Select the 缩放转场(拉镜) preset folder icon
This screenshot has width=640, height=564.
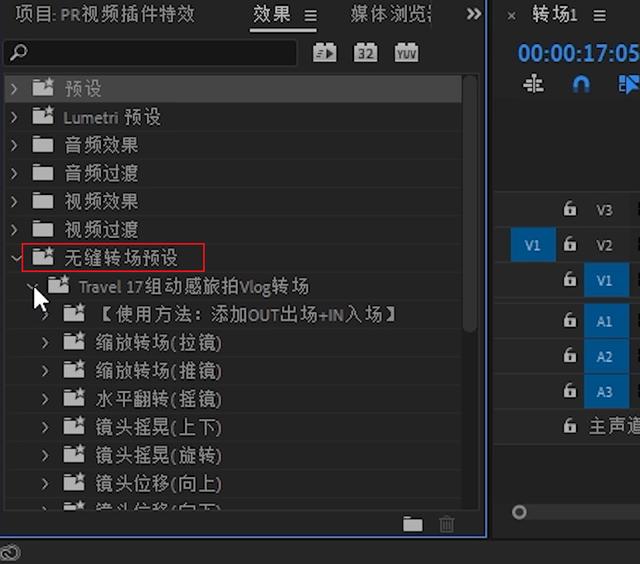click(x=74, y=341)
